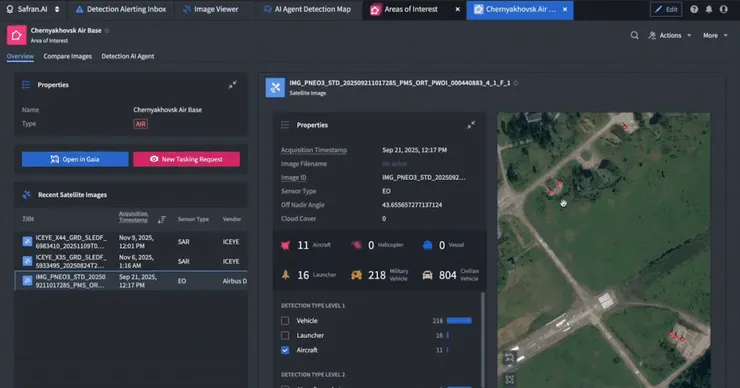
Task: Collapse the left Properties panel
Action: 233,85
